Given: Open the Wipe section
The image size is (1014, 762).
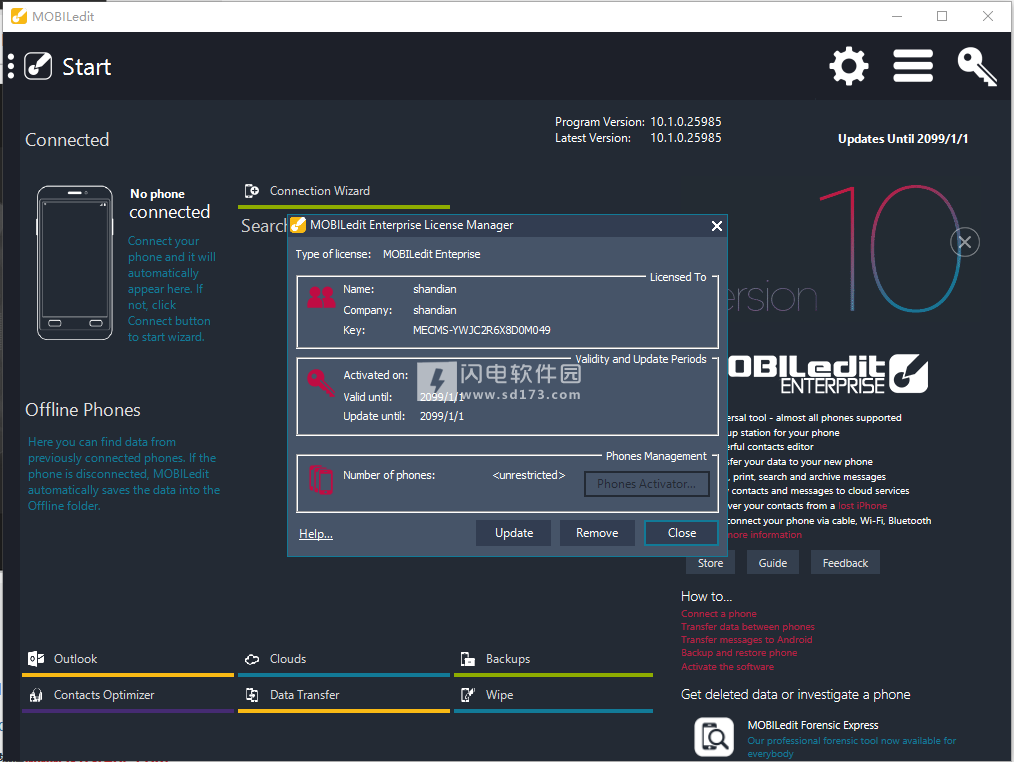Looking at the screenshot, I should (553, 696).
